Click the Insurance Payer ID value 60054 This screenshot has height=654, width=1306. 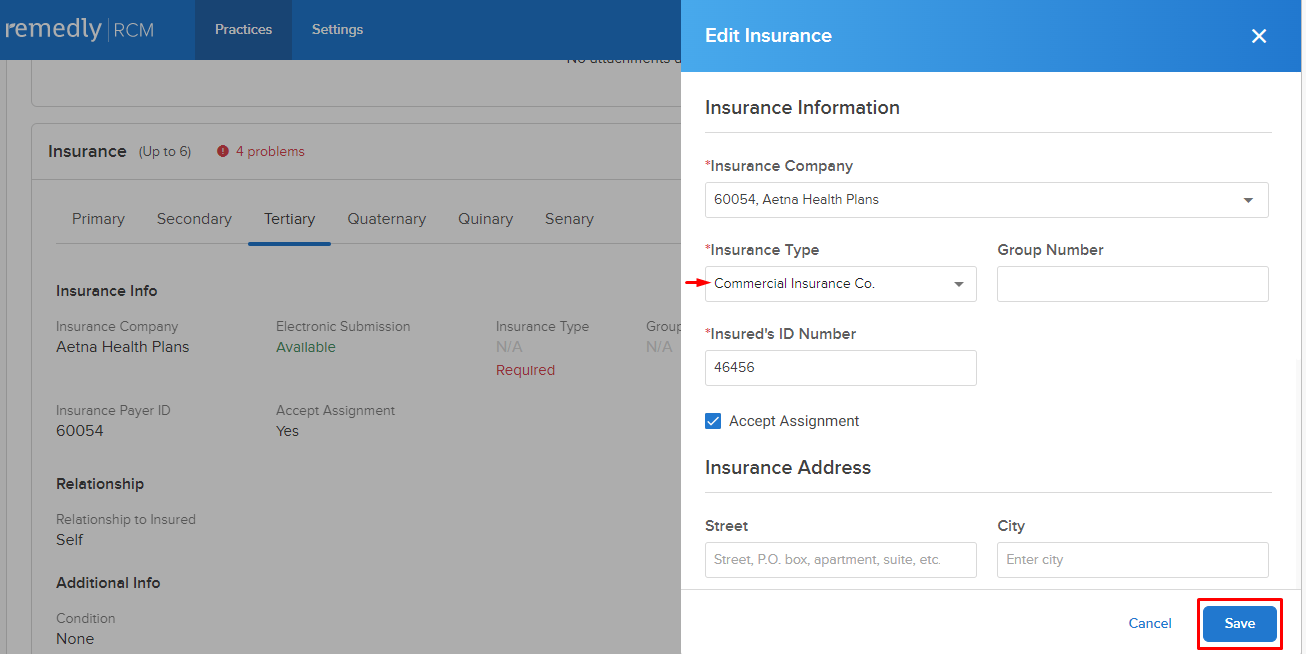80,431
